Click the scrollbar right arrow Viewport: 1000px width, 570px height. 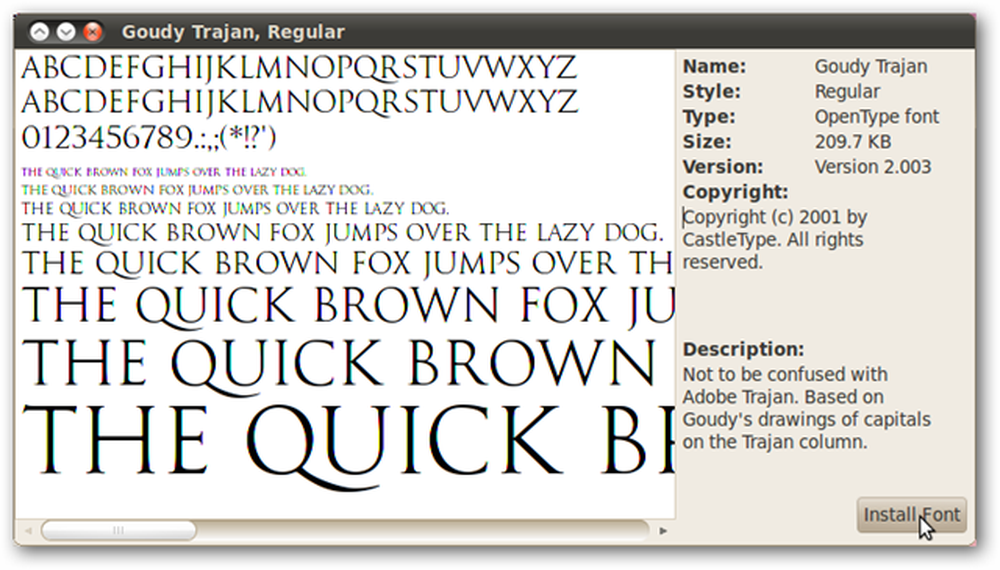tap(663, 530)
